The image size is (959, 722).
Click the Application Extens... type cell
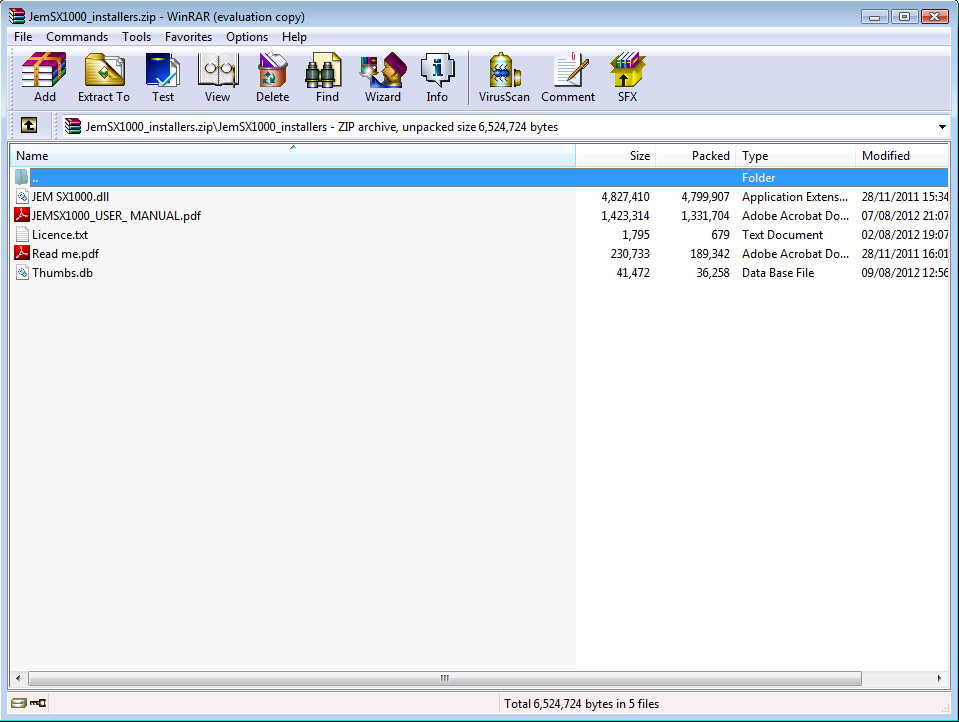tap(795, 197)
